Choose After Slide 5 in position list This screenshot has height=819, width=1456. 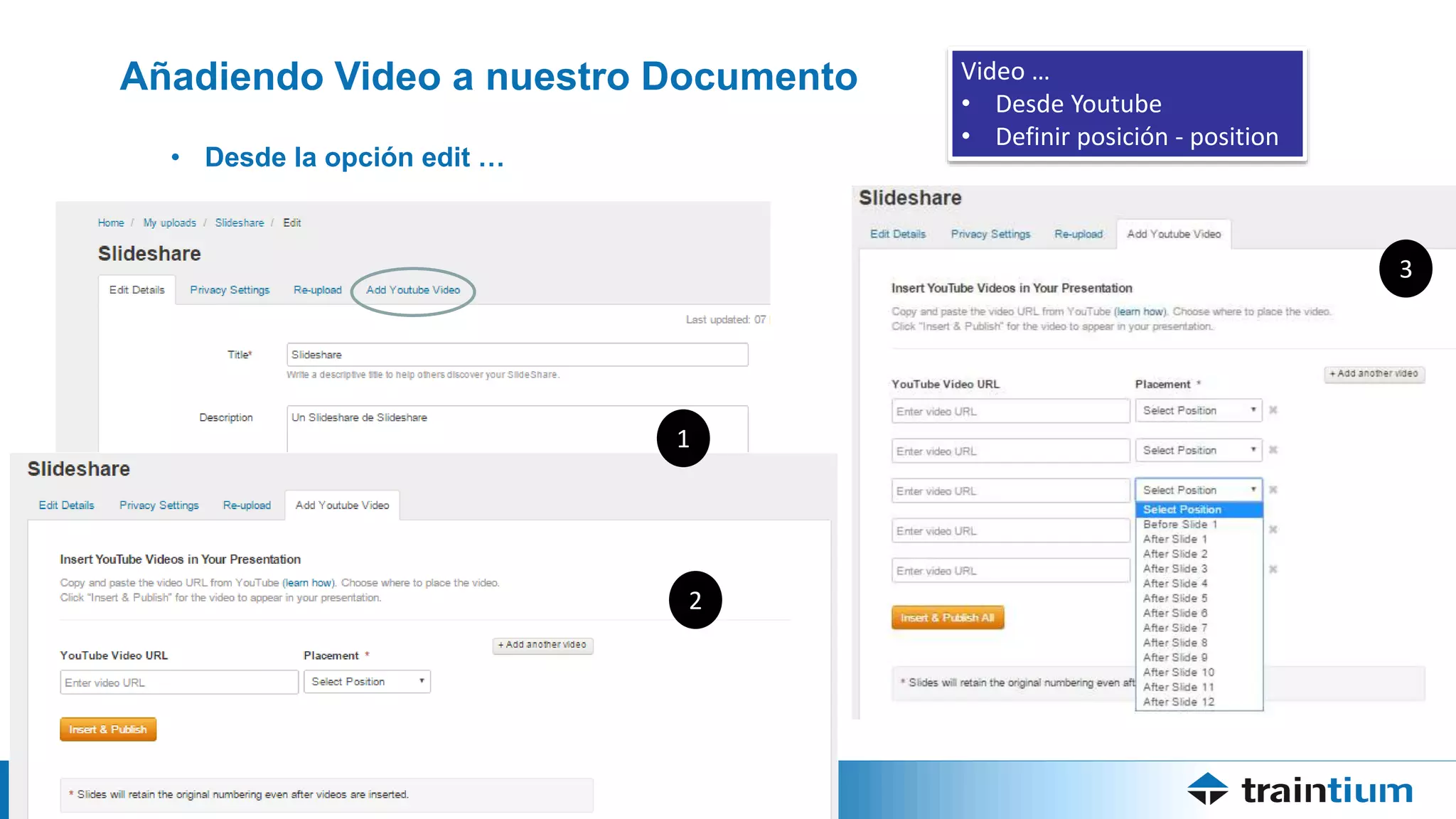pyautogui.click(x=1199, y=599)
